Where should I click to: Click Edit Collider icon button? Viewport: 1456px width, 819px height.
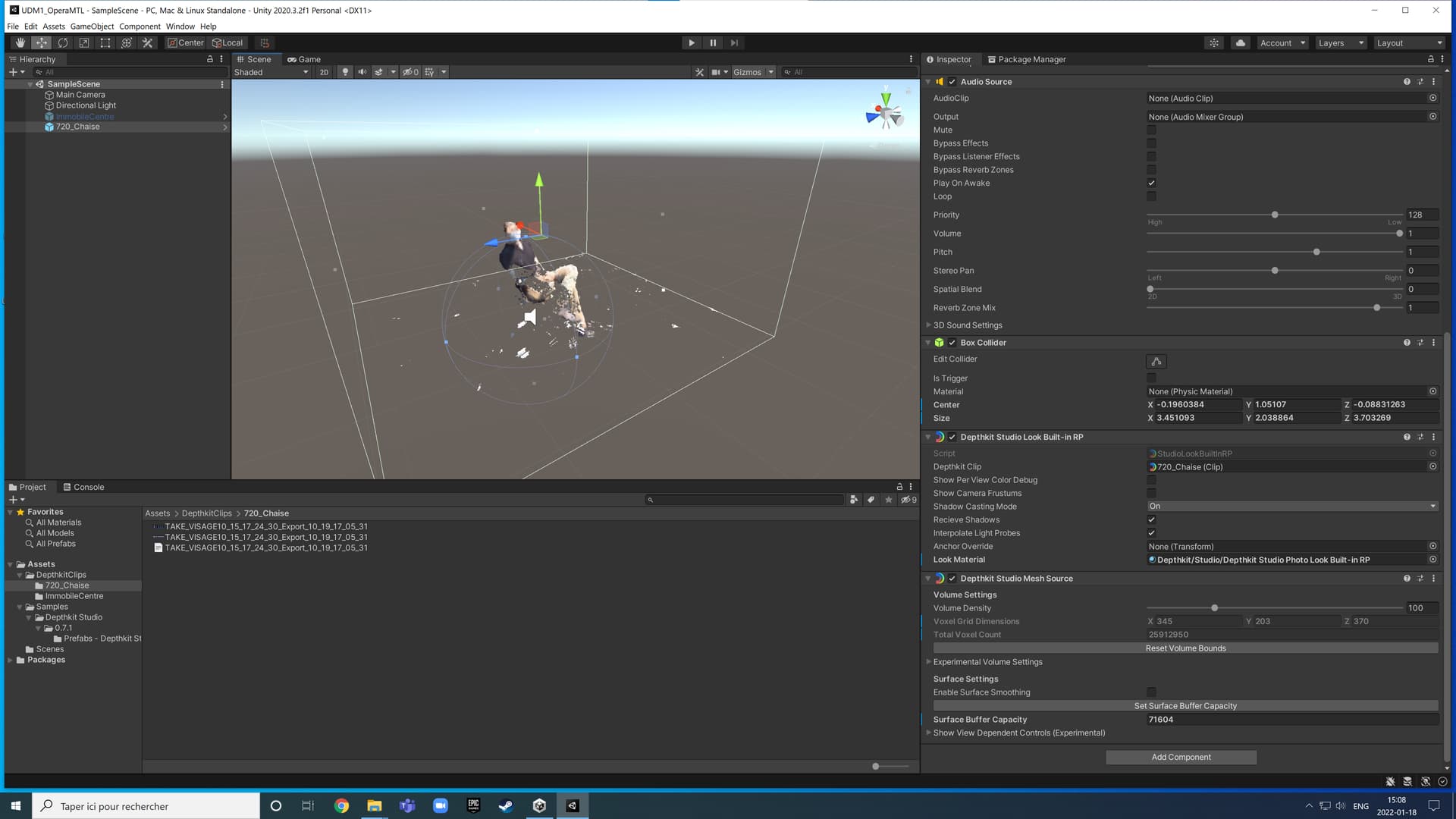click(x=1156, y=362)
